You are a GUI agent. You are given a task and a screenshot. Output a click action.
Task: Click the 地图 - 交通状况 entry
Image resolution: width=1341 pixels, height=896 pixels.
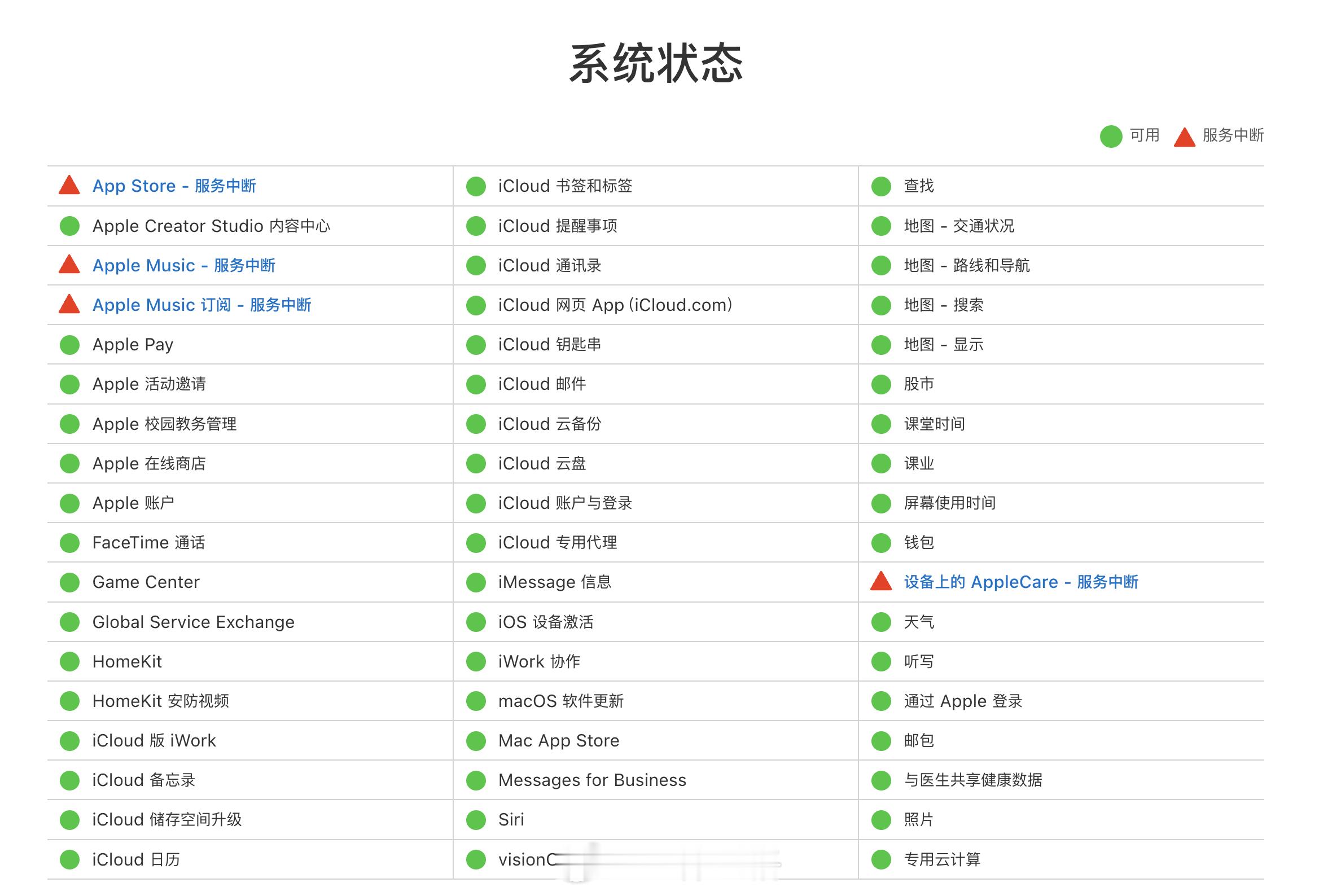click(x=959, y=226)
